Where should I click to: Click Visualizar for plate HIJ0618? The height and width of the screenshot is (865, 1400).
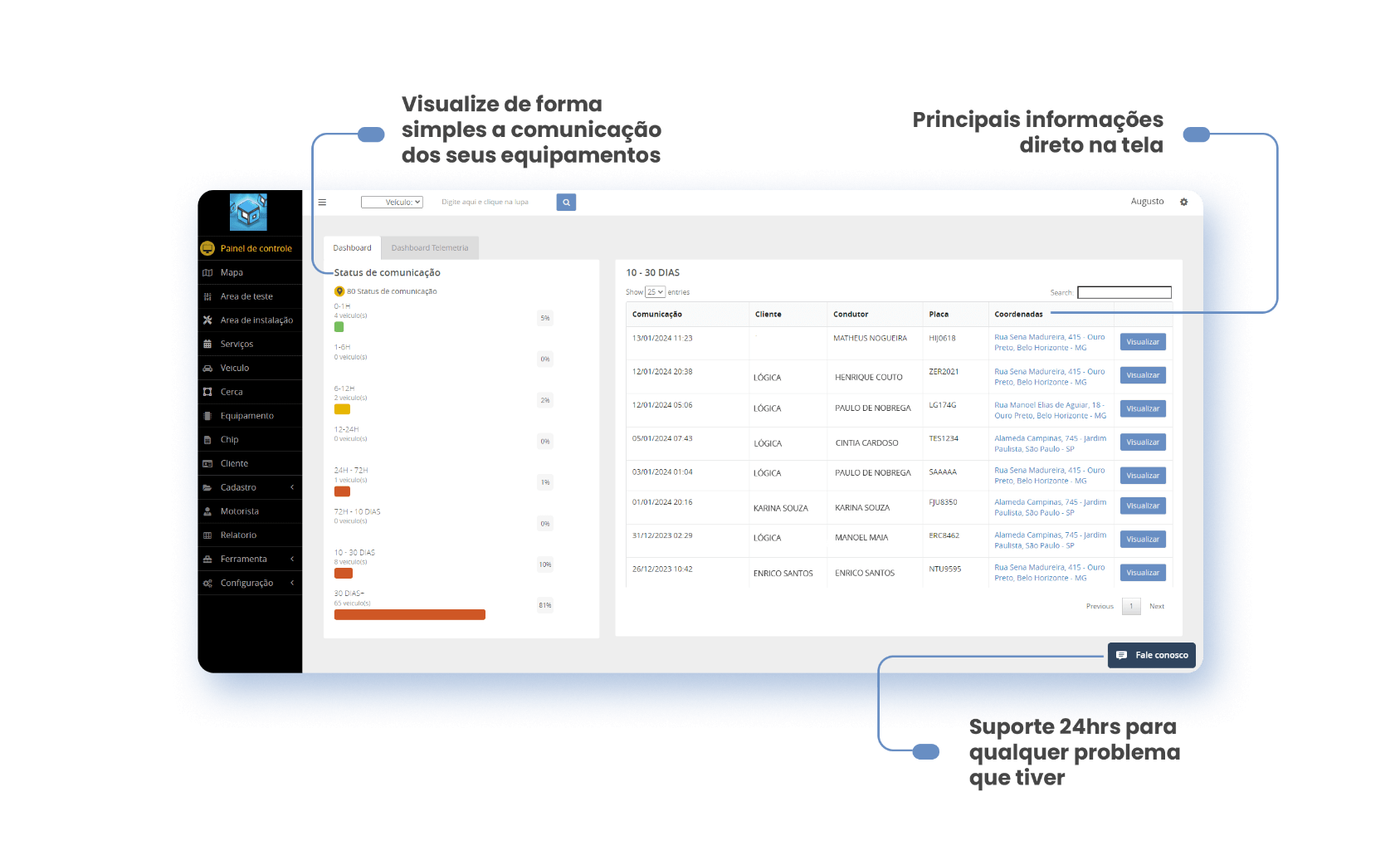(x=1143, y=342)
